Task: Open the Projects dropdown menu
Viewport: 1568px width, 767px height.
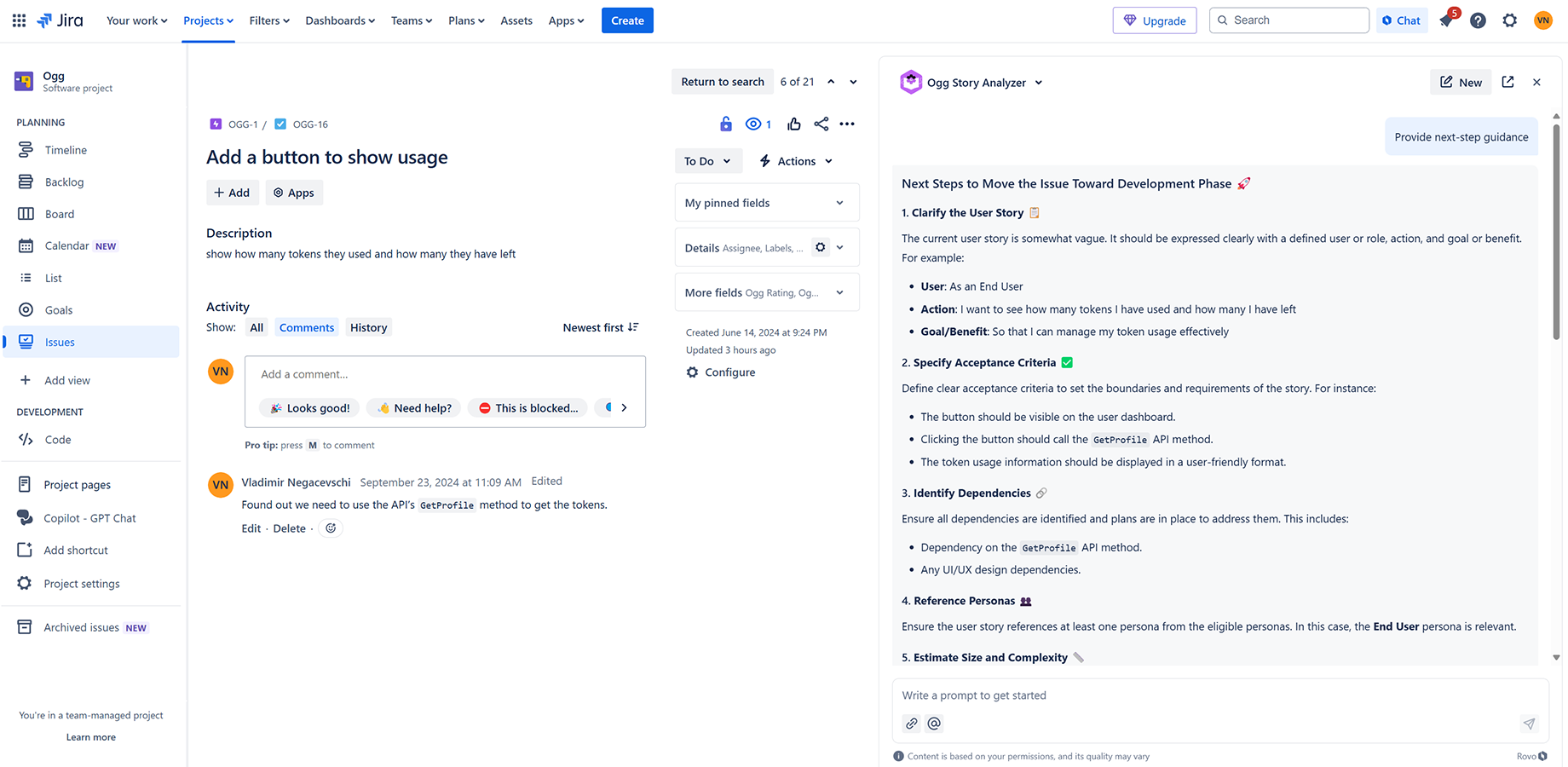Action: 208,20
